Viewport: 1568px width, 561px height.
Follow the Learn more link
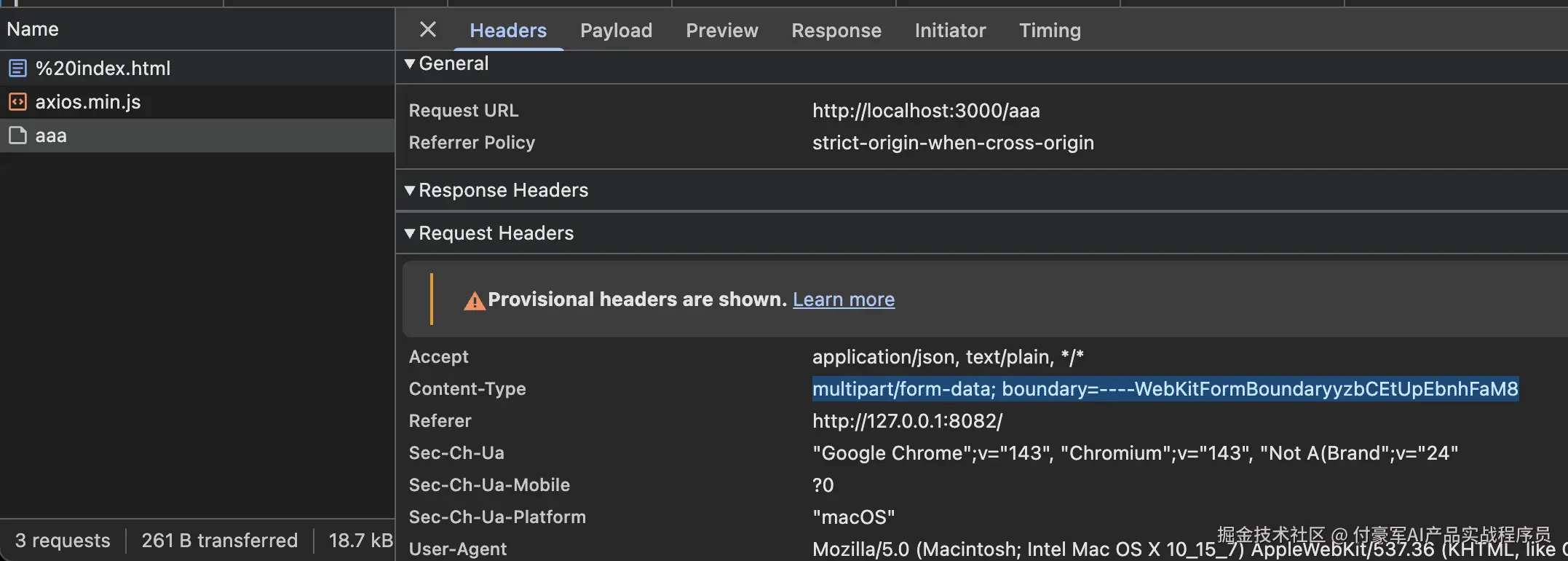[844, 299]
